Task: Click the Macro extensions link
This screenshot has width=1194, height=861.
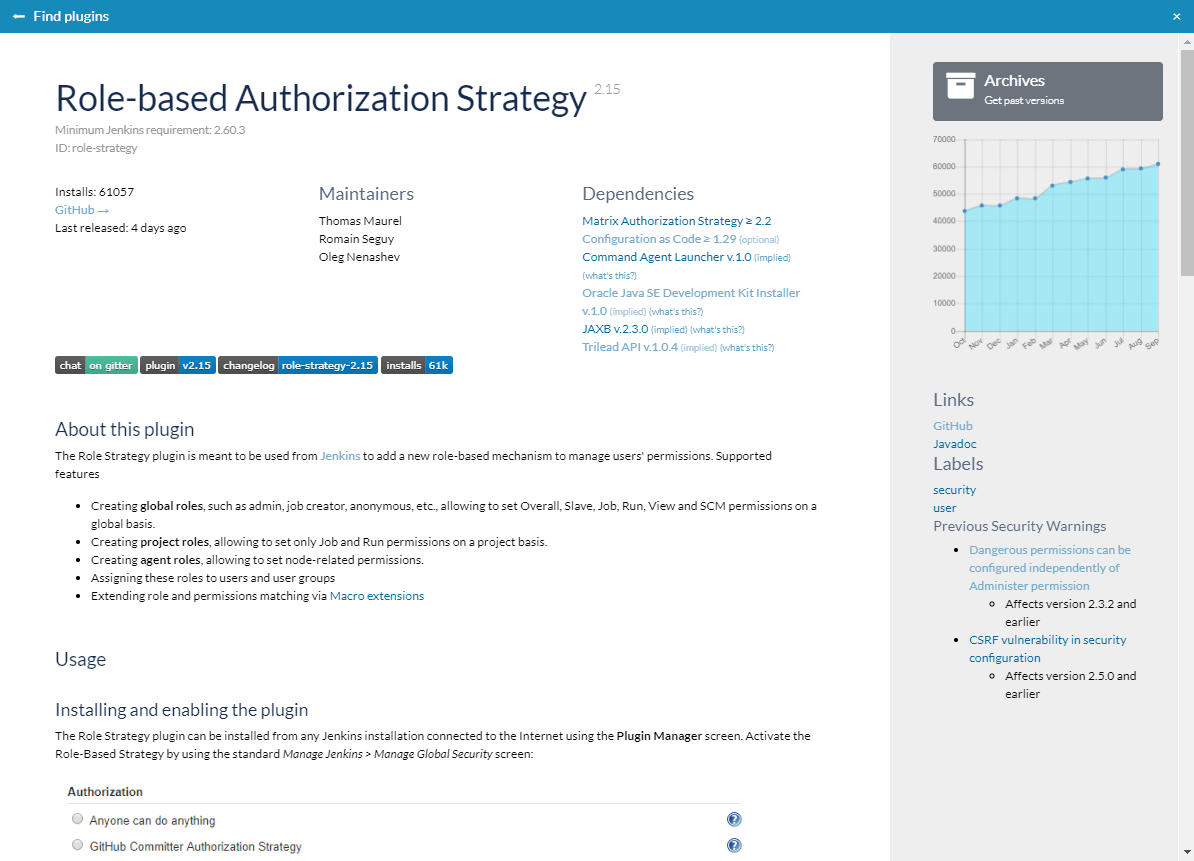Action: 377,593
